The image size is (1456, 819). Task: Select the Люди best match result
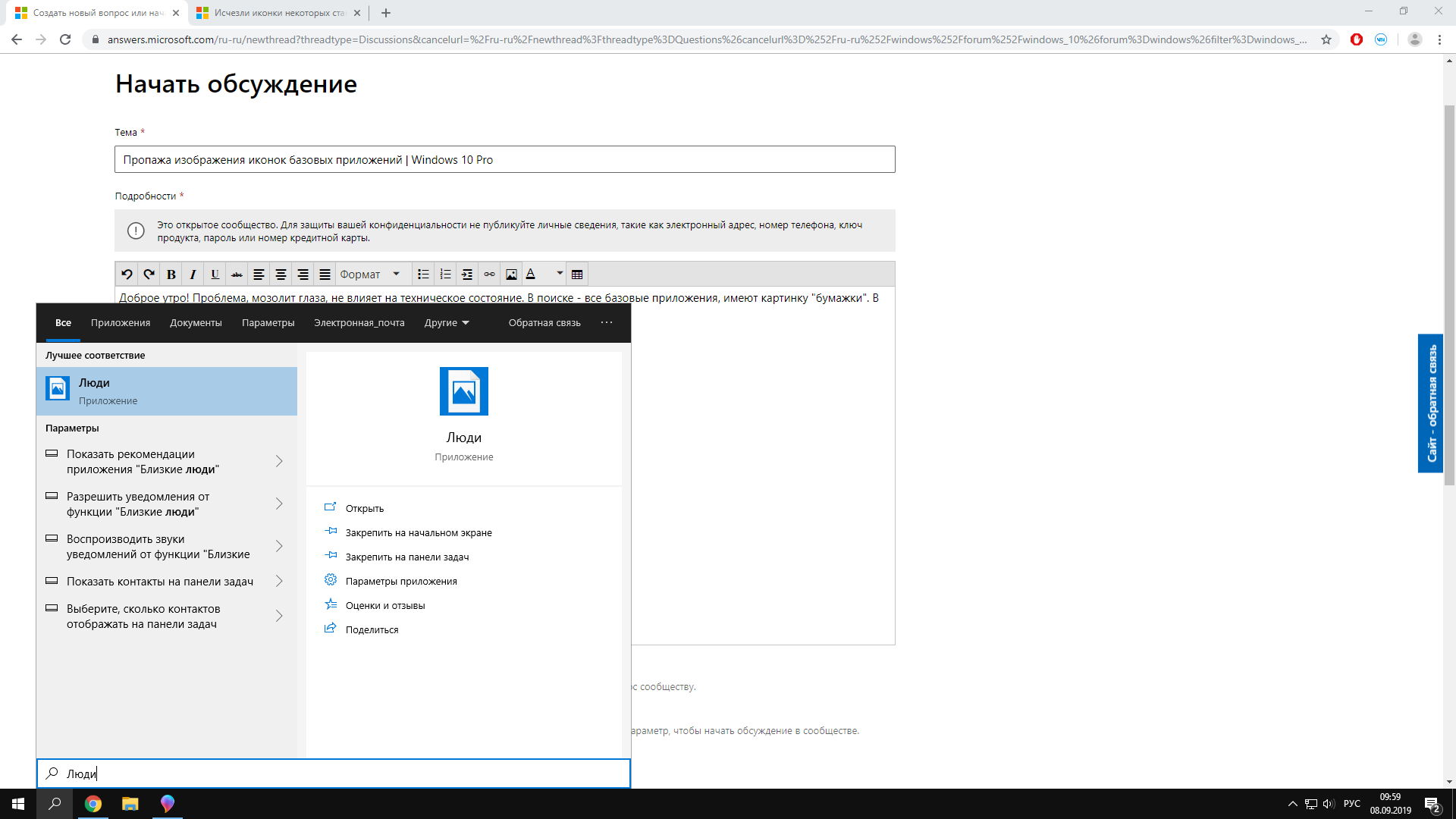167,391
